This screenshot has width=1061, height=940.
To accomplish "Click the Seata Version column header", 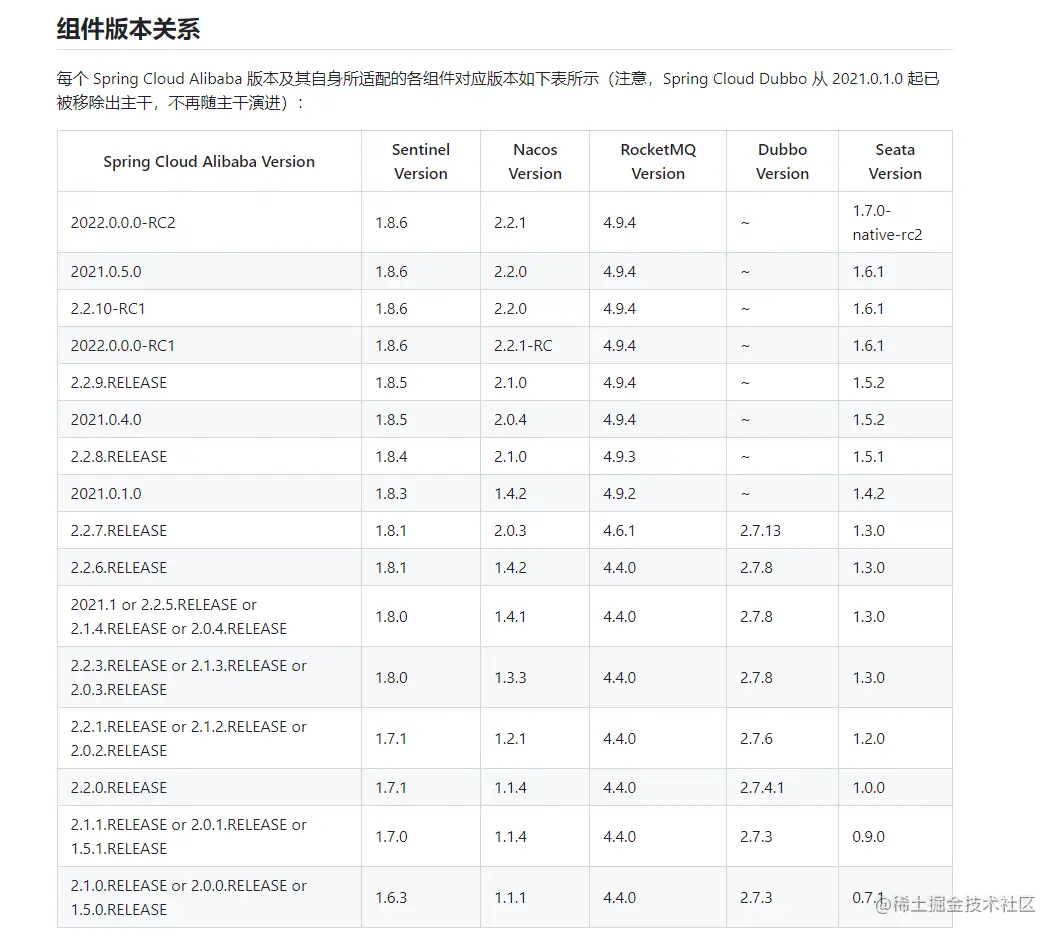I will click(x=894, y=161).
